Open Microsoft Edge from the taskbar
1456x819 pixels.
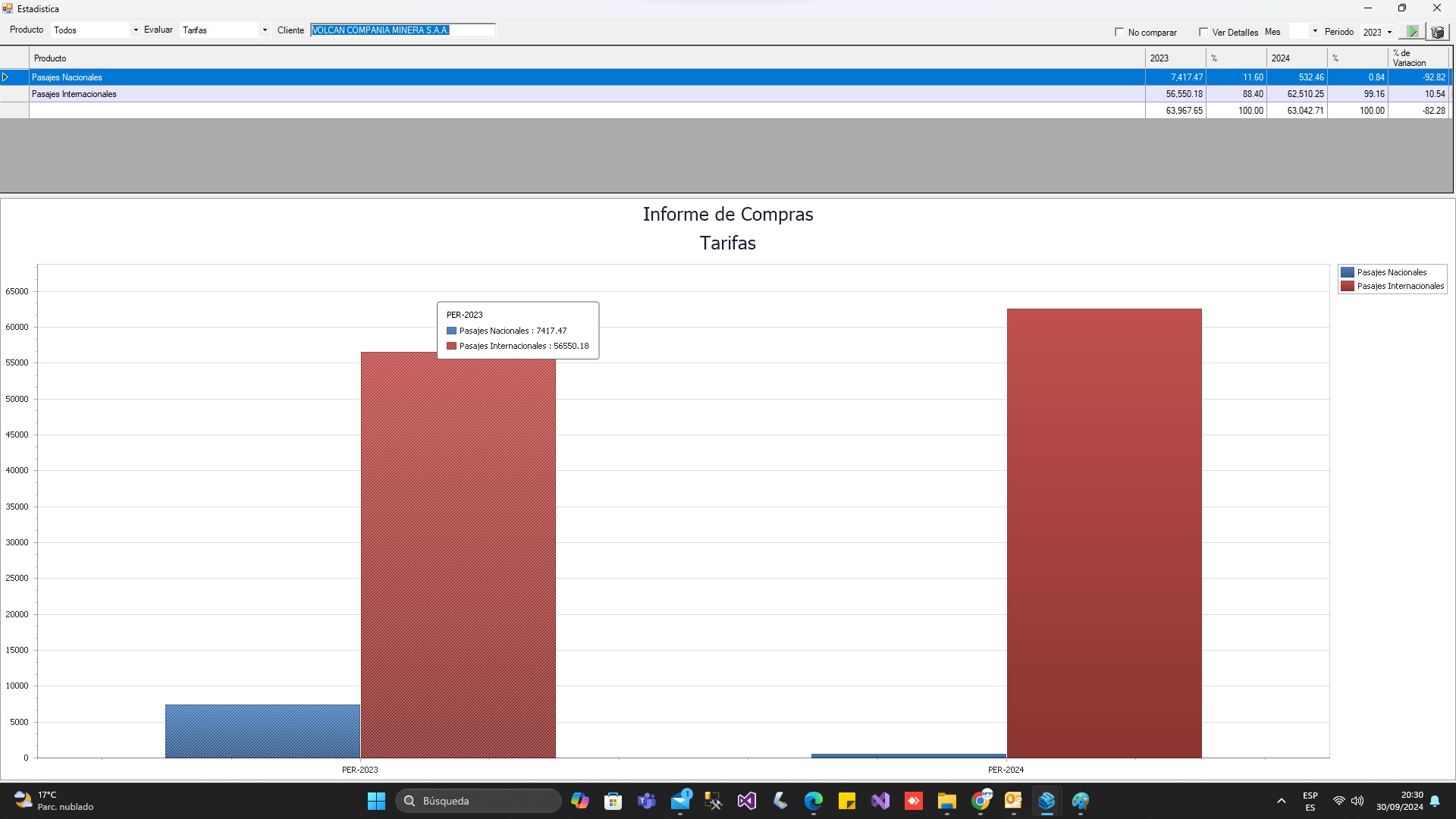[x=813, y=801]
